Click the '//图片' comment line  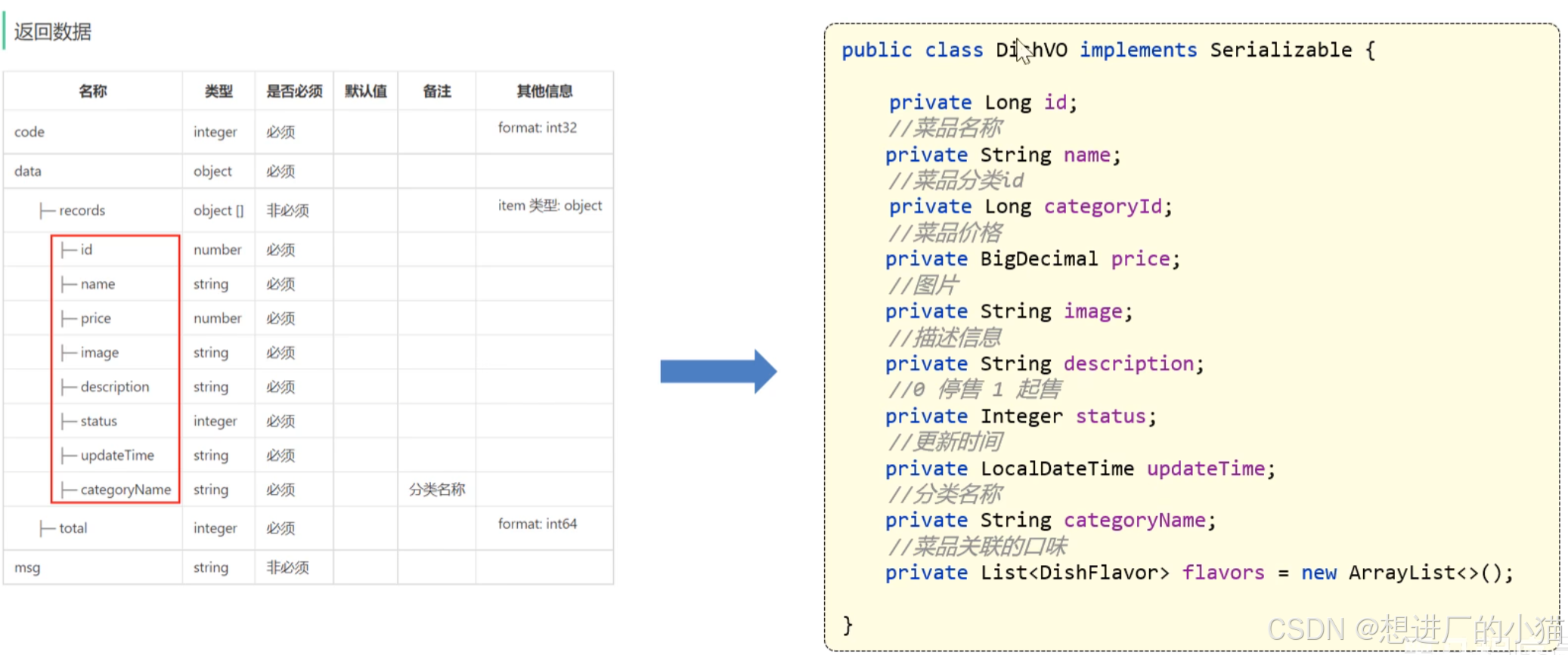pos(924,285)
